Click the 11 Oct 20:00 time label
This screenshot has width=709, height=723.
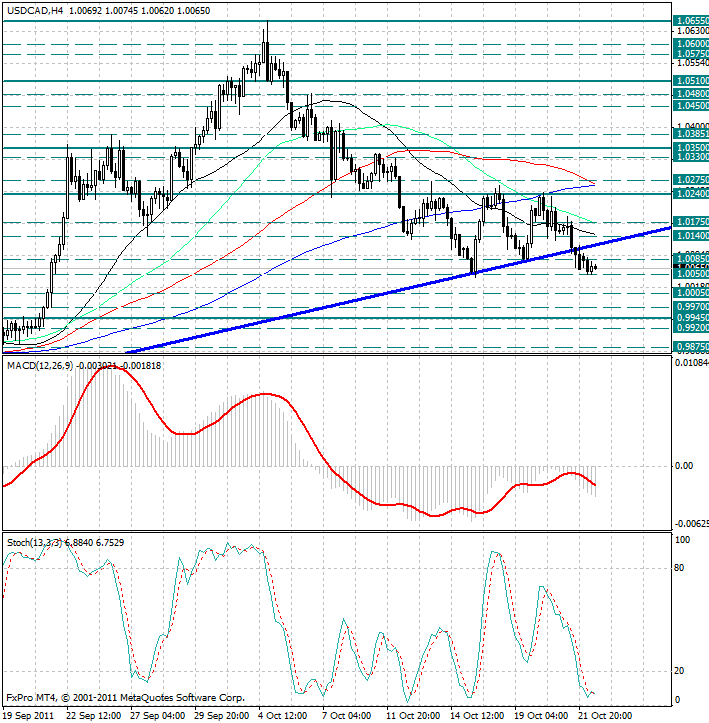414,716
